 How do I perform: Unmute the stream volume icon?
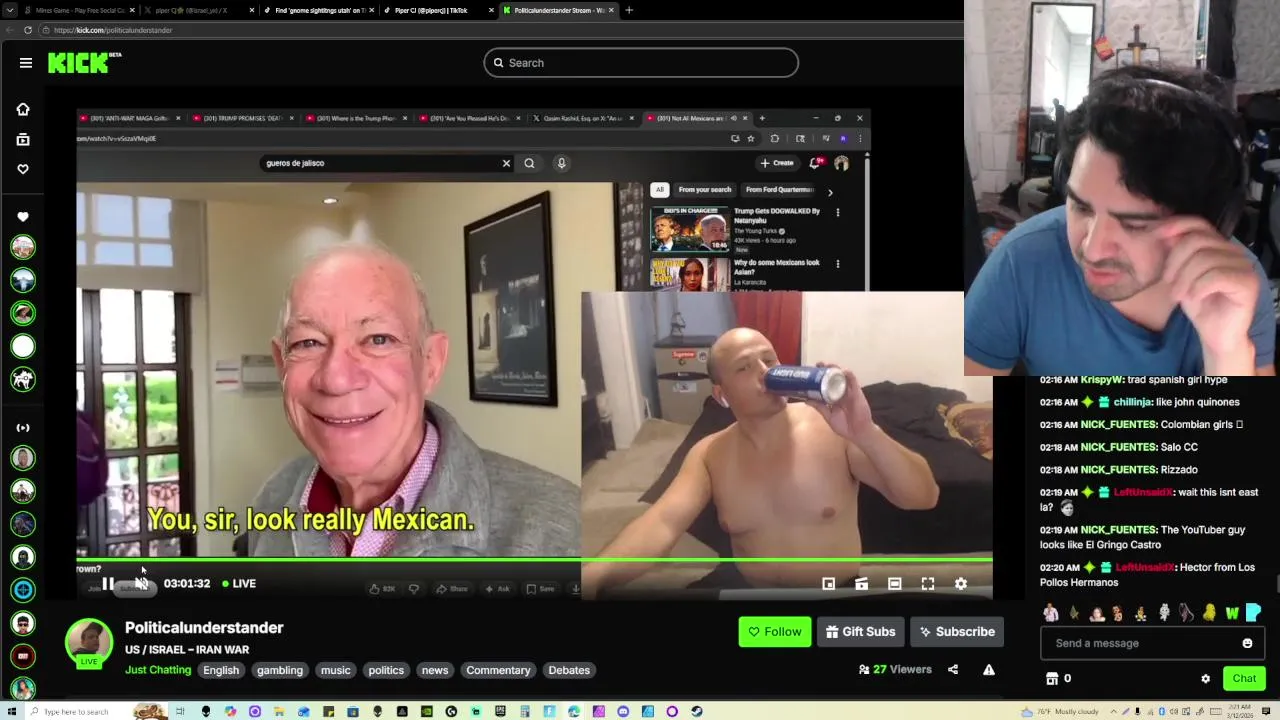click(141, 584)
